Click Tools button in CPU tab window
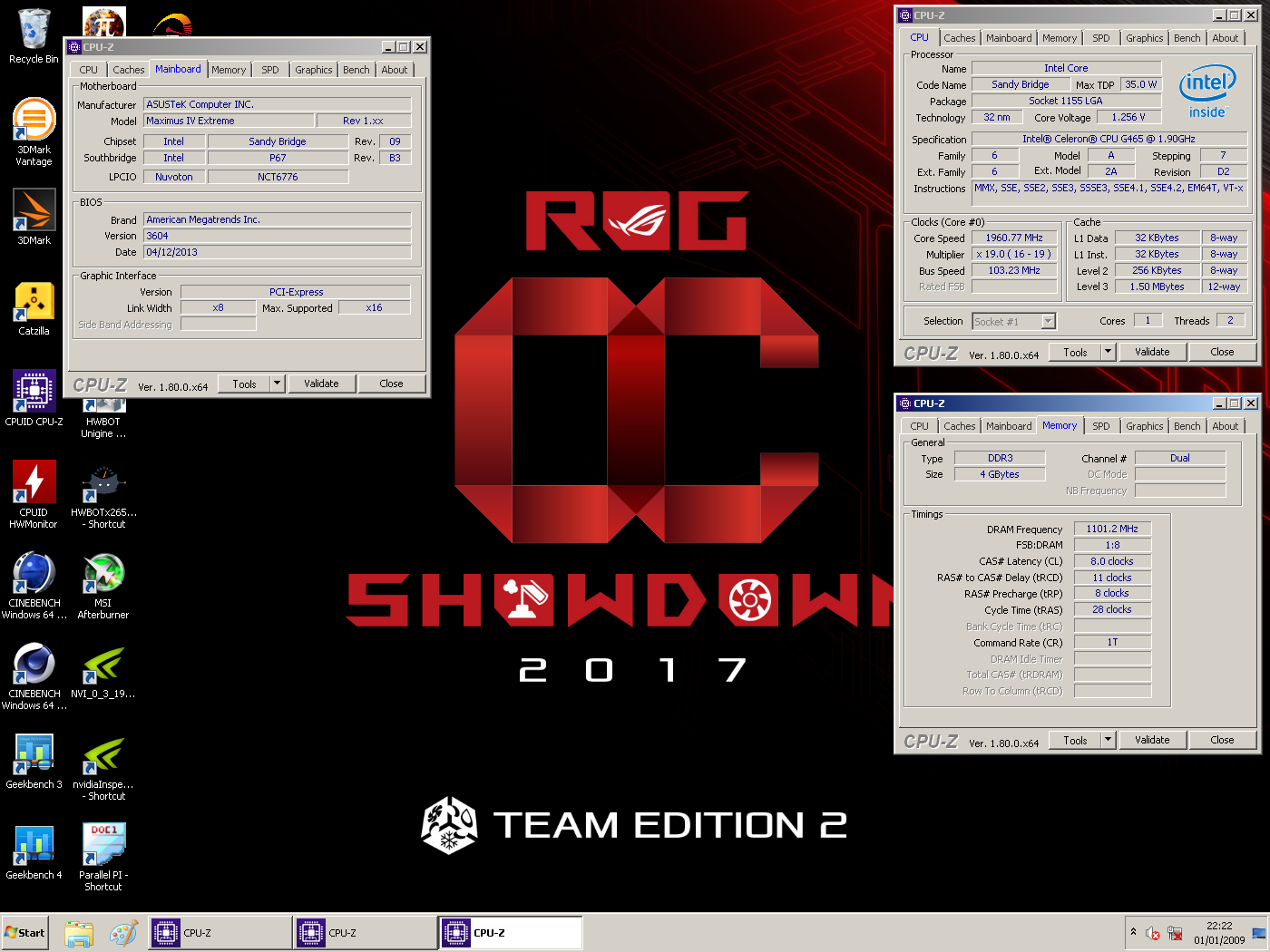Image resolution: width=1270 pixels, height=952 pixels. point(1076,353)
